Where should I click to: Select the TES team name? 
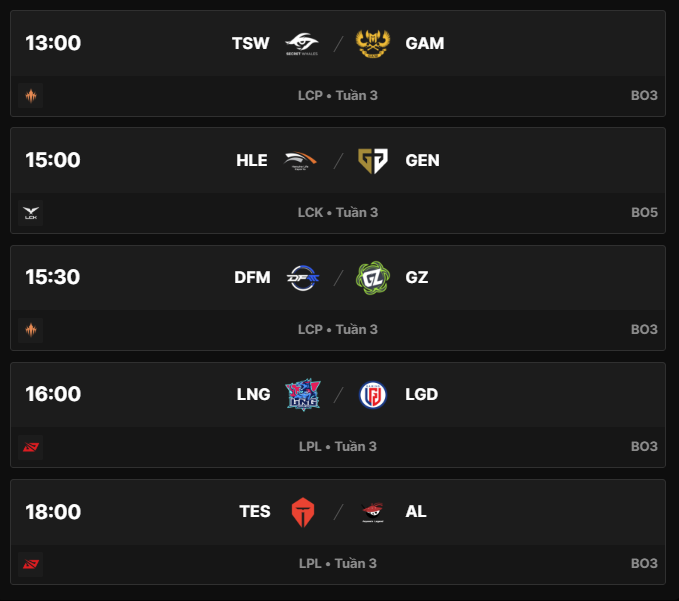pyautogui.click(x=255, y=511)
